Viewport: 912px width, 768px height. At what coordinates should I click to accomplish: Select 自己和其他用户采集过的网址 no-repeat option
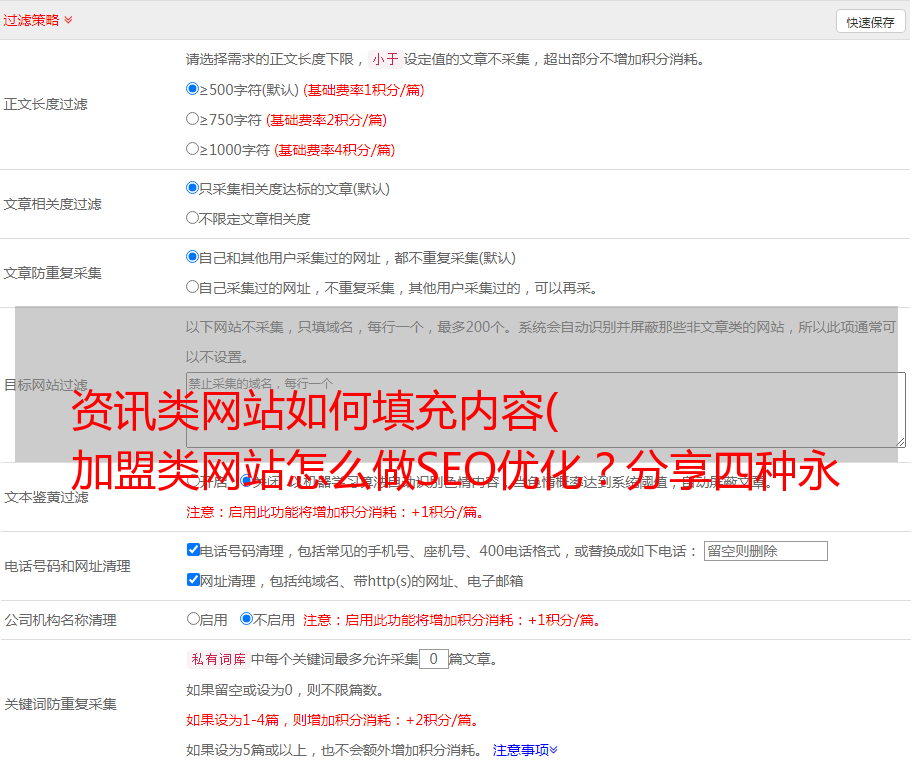pyautogui.click(x=192, y=257)
